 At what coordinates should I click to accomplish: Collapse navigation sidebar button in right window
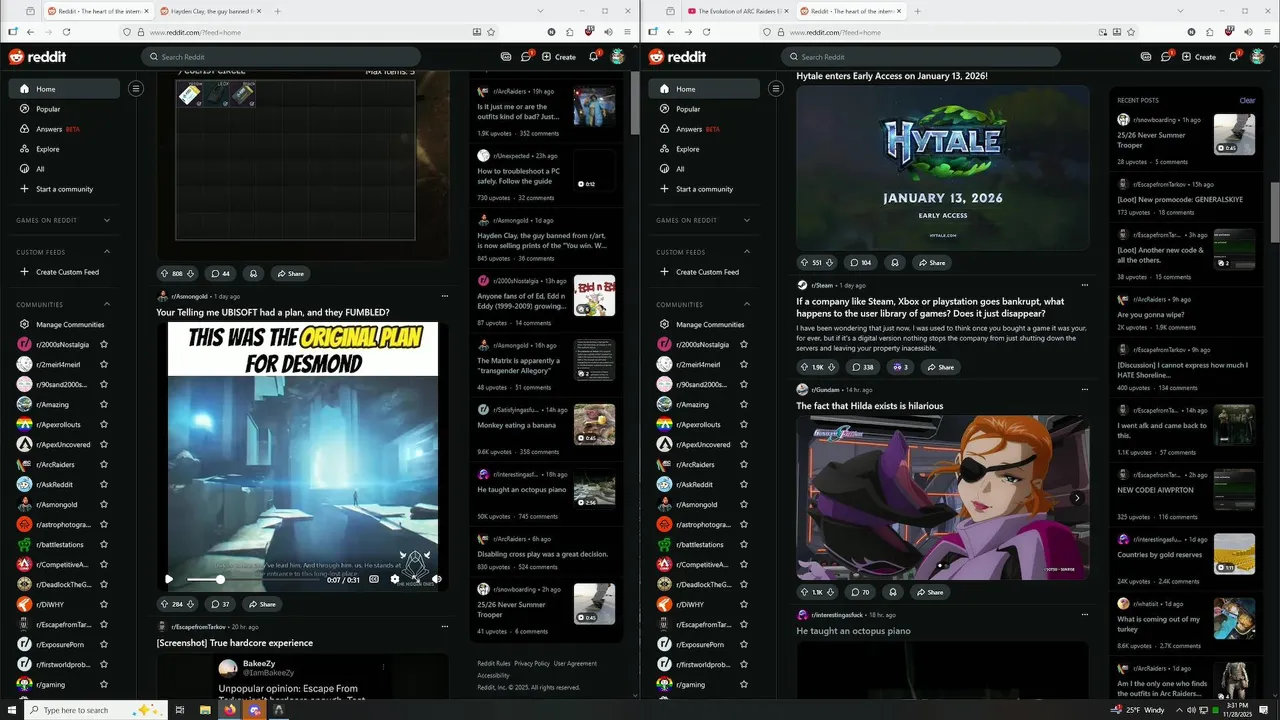pyautogui.click(x=775, y=89)
